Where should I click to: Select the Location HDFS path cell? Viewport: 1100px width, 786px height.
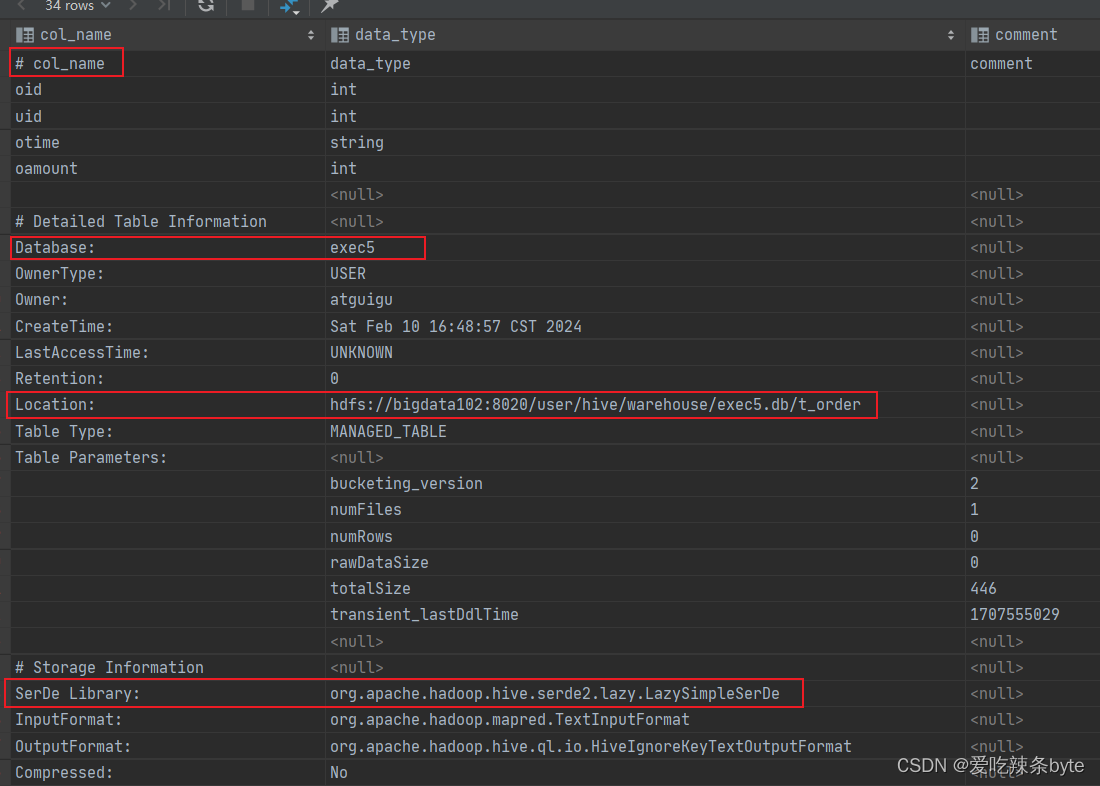595,405
